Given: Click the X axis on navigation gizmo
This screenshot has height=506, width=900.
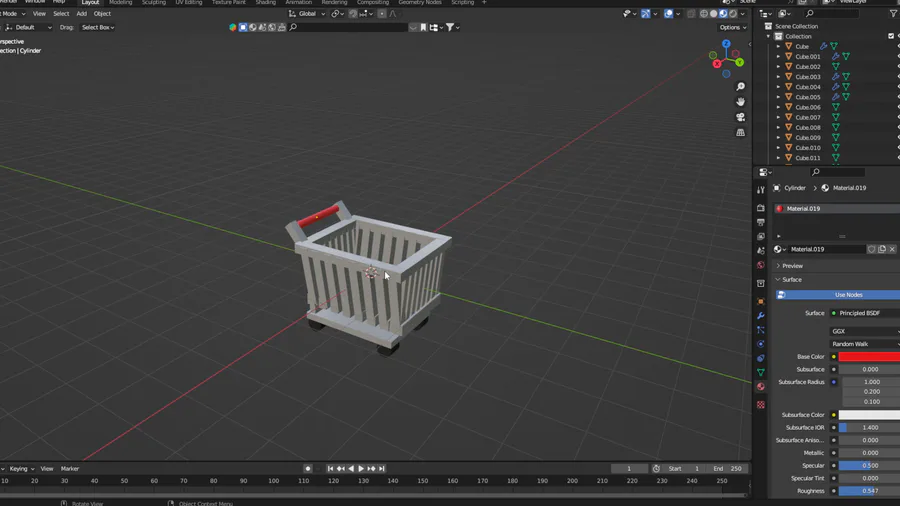Looking at the screenshot, I should pyautogui.click(x=717, y=64).
